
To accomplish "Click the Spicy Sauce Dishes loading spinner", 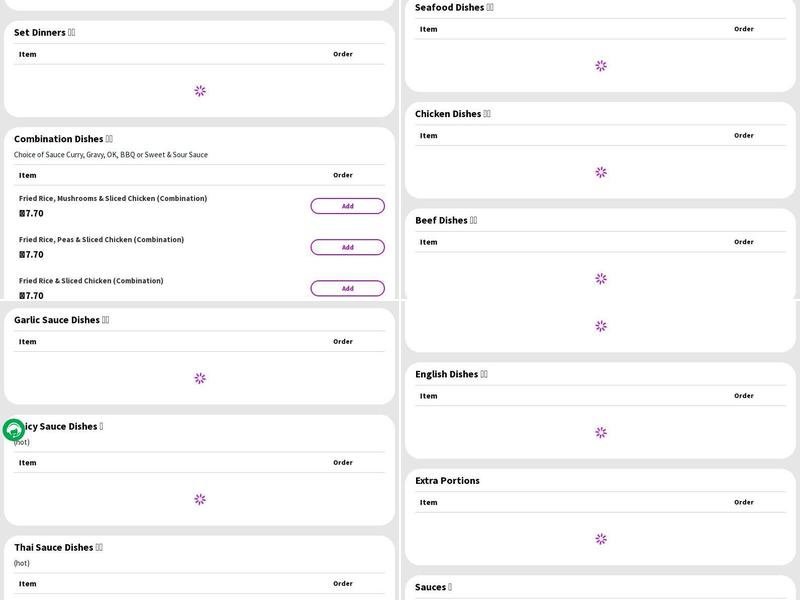I will (200, 499).
